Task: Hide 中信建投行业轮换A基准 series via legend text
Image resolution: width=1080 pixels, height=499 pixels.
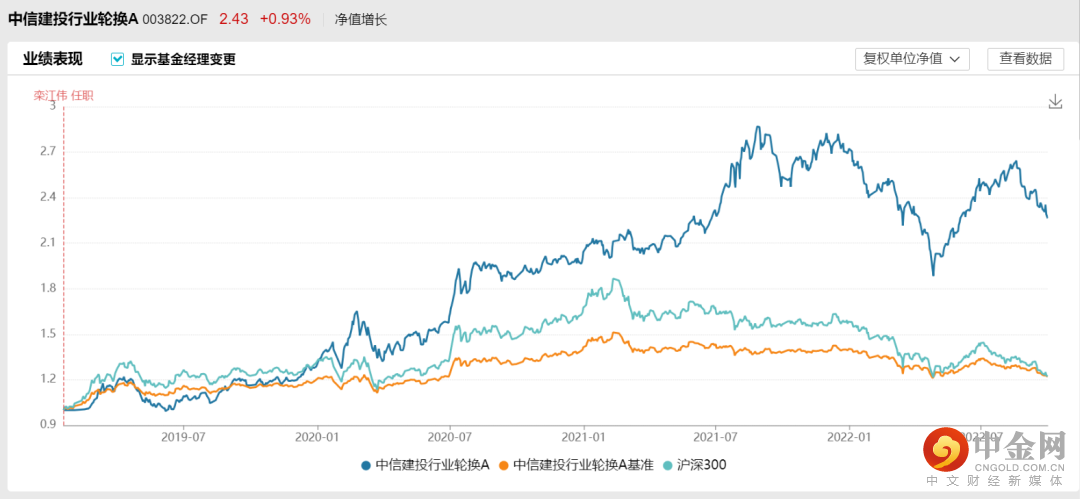Action: click(583, 465)
